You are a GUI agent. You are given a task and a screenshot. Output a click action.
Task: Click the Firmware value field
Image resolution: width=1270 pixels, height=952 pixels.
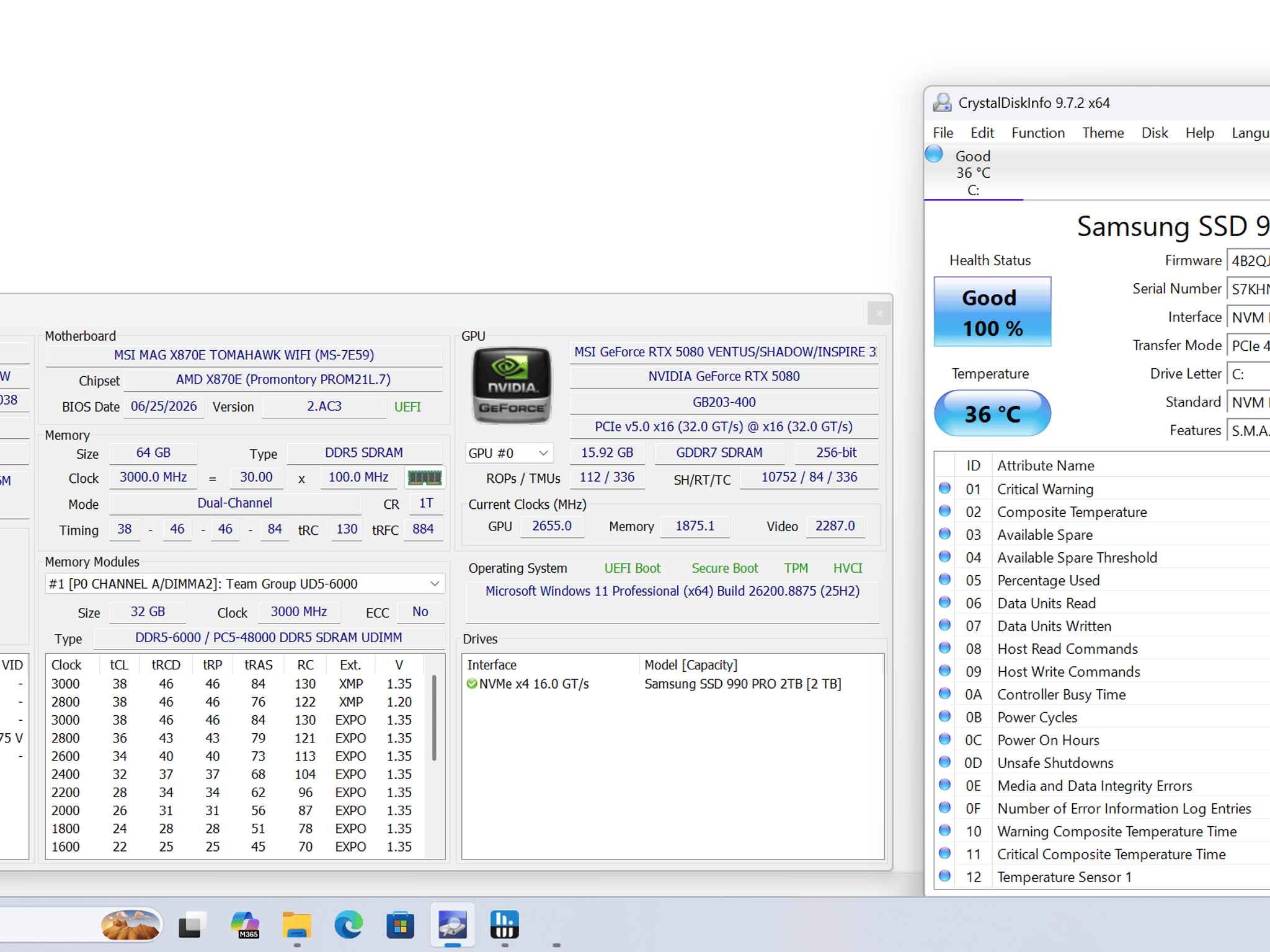[1249, 261]
